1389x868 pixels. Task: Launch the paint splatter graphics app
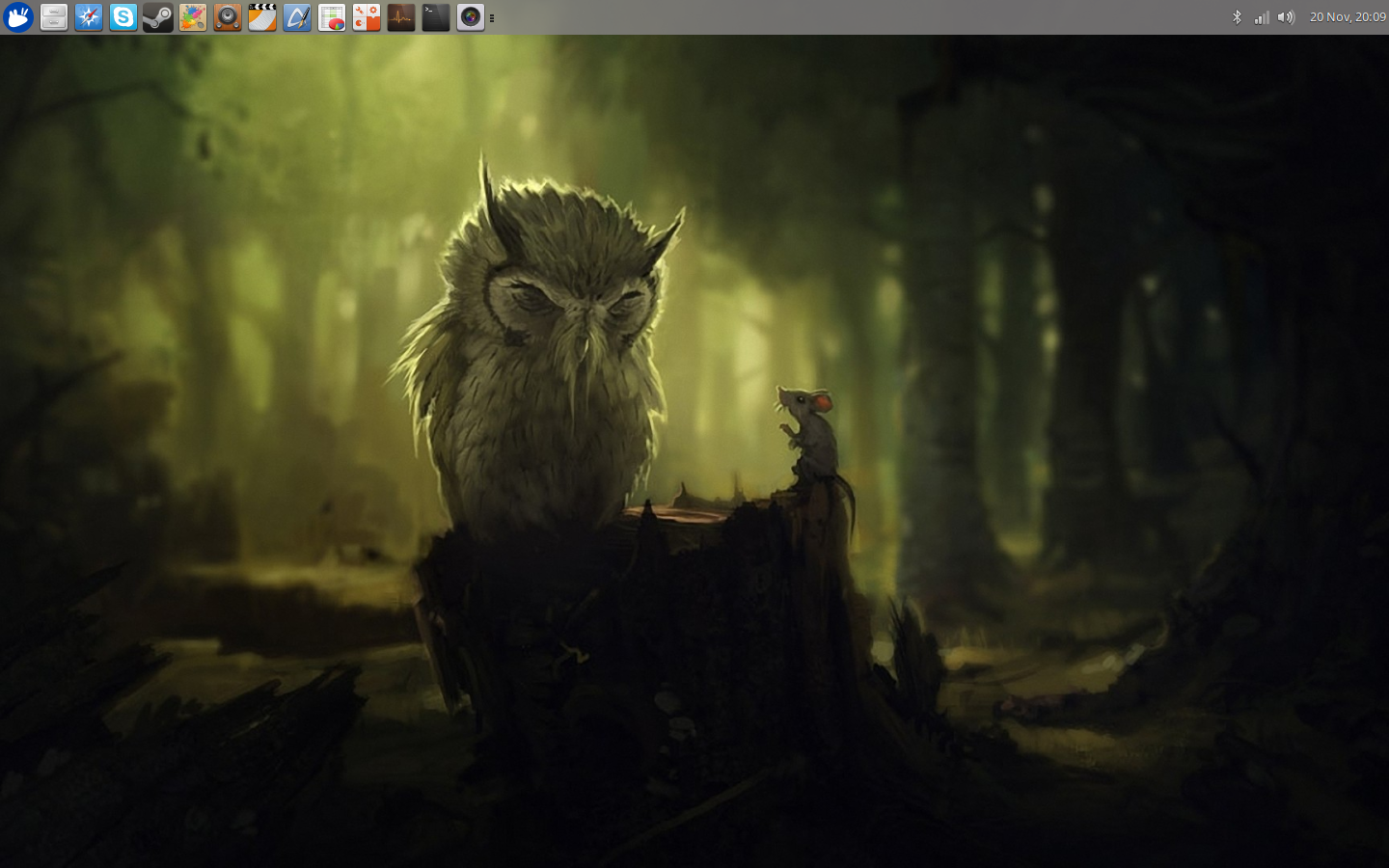coord(193,17)
